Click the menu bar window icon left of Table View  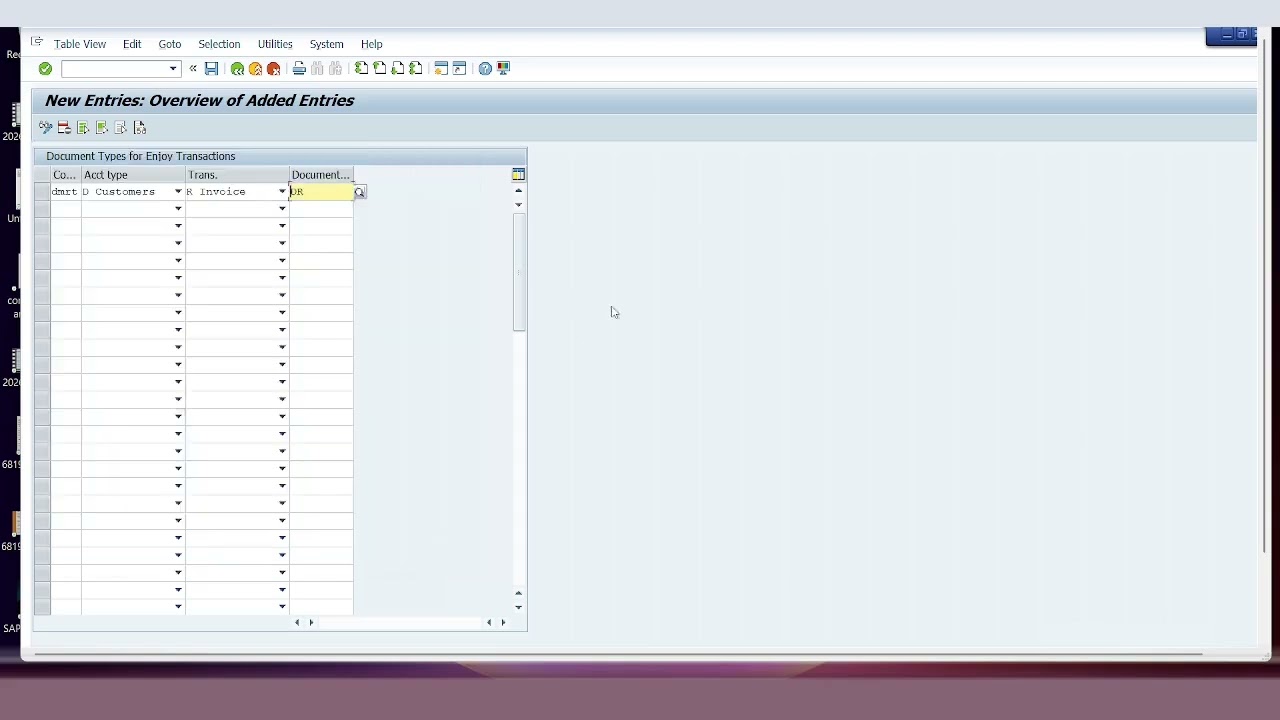click(37, 42)
